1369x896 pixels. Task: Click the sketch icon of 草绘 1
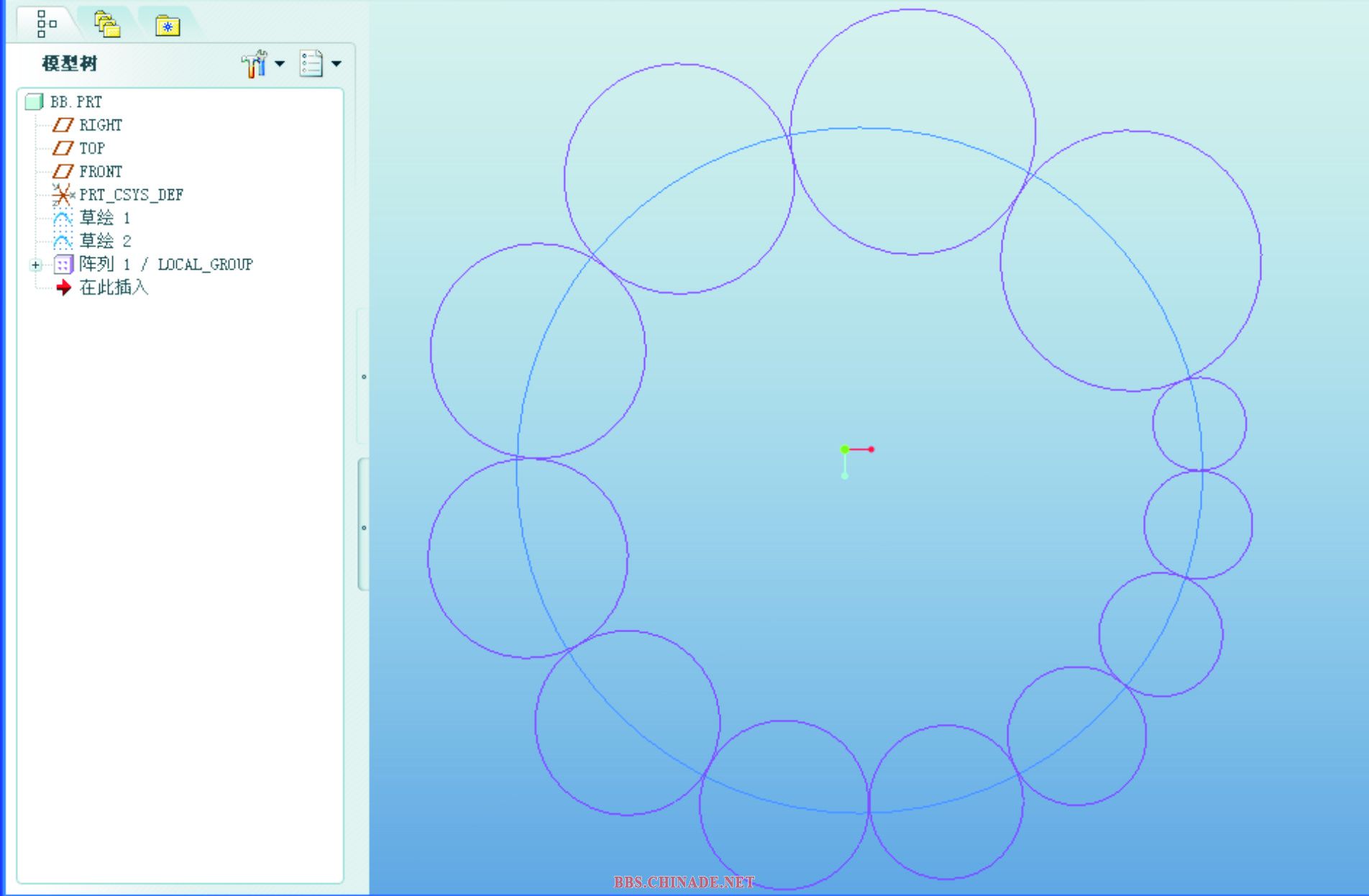click(x=63, y=218)
